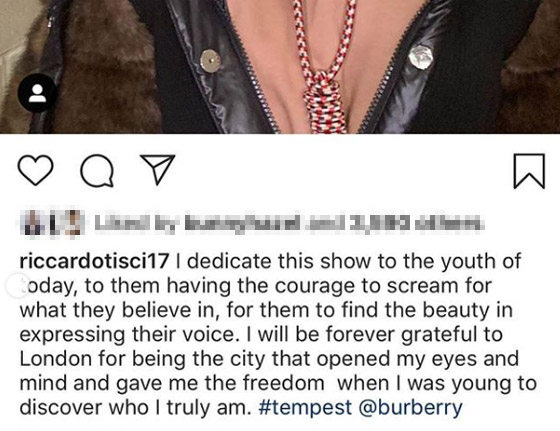Screen dimensions: 560x431
Task: Visit the @burberry mention
Action: coord(410,407)
